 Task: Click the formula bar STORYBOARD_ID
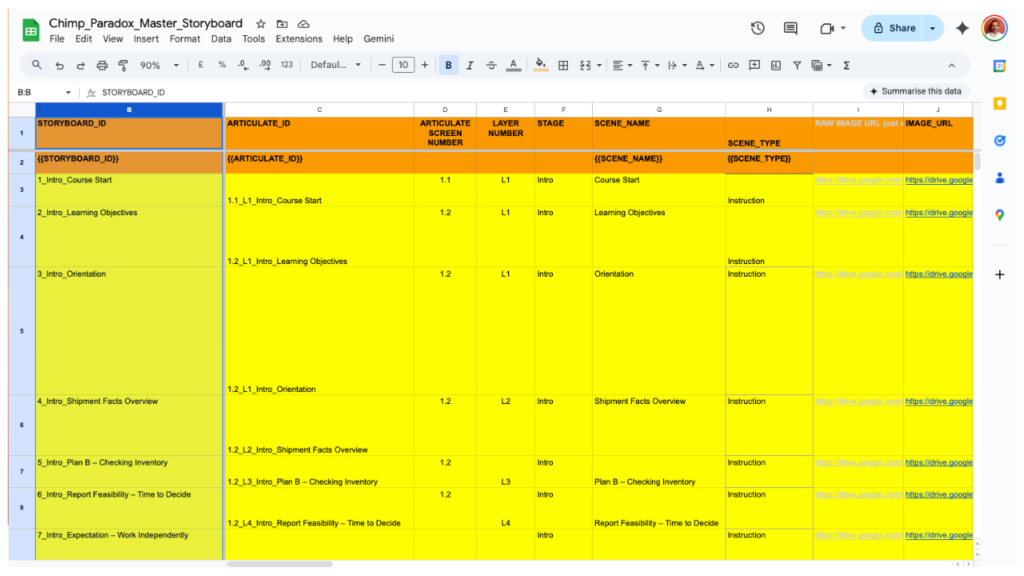133,93
